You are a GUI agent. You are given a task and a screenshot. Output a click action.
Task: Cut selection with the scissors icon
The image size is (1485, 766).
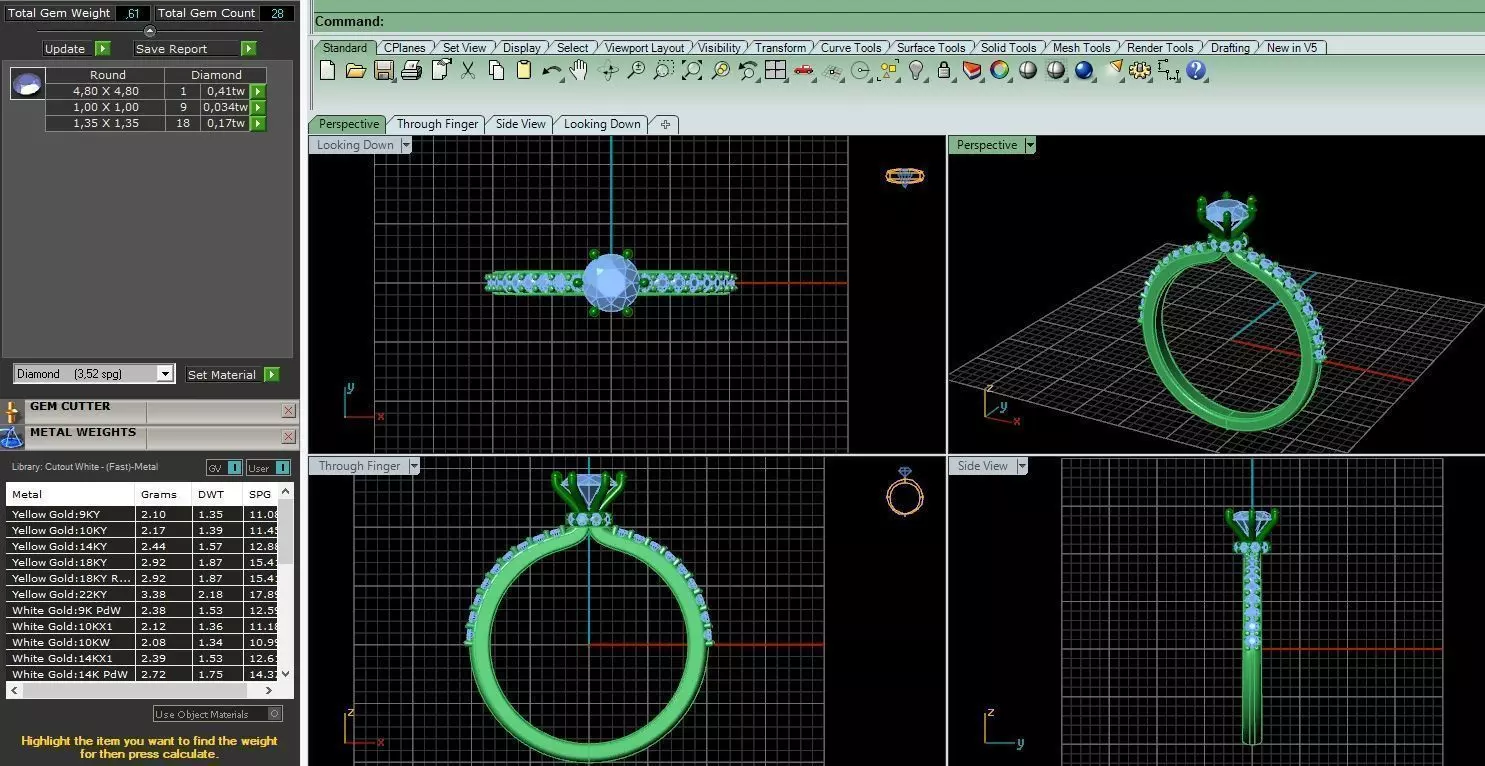click(x=468, y=70)
